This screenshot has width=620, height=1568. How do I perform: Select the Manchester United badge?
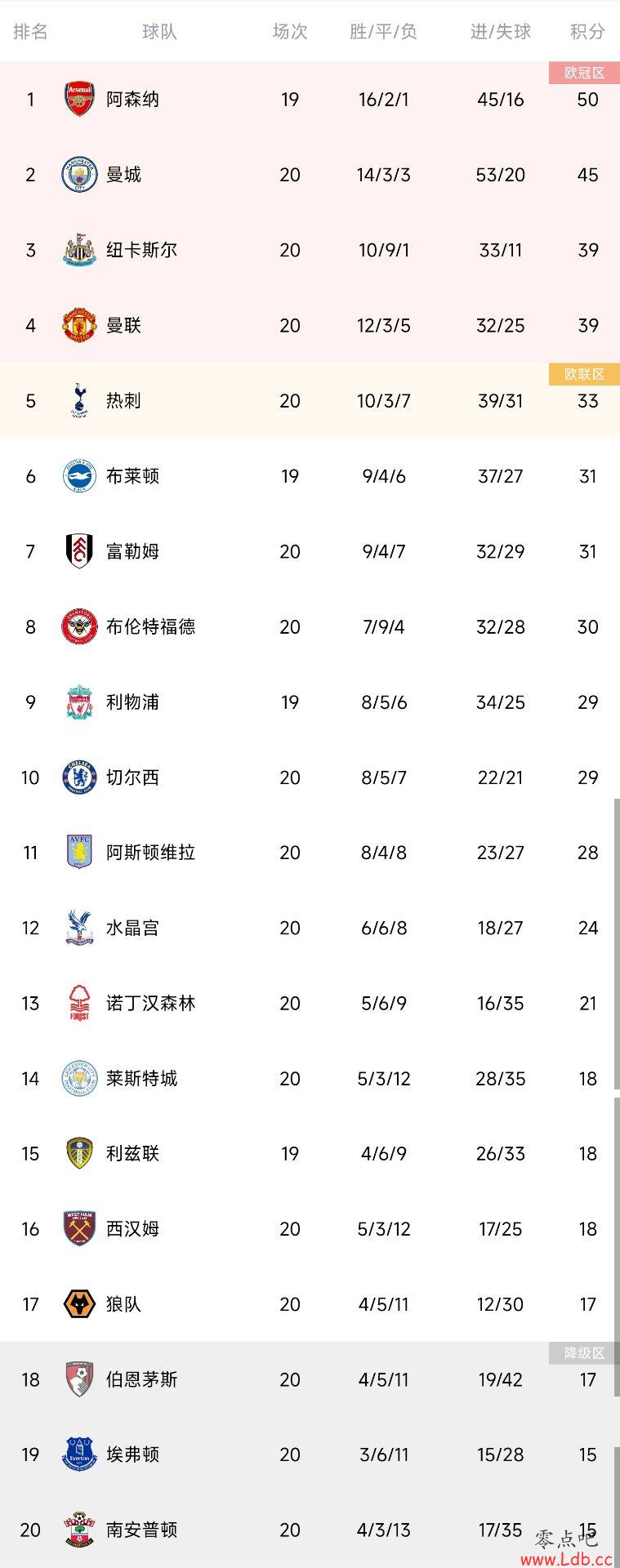[79, 325]
